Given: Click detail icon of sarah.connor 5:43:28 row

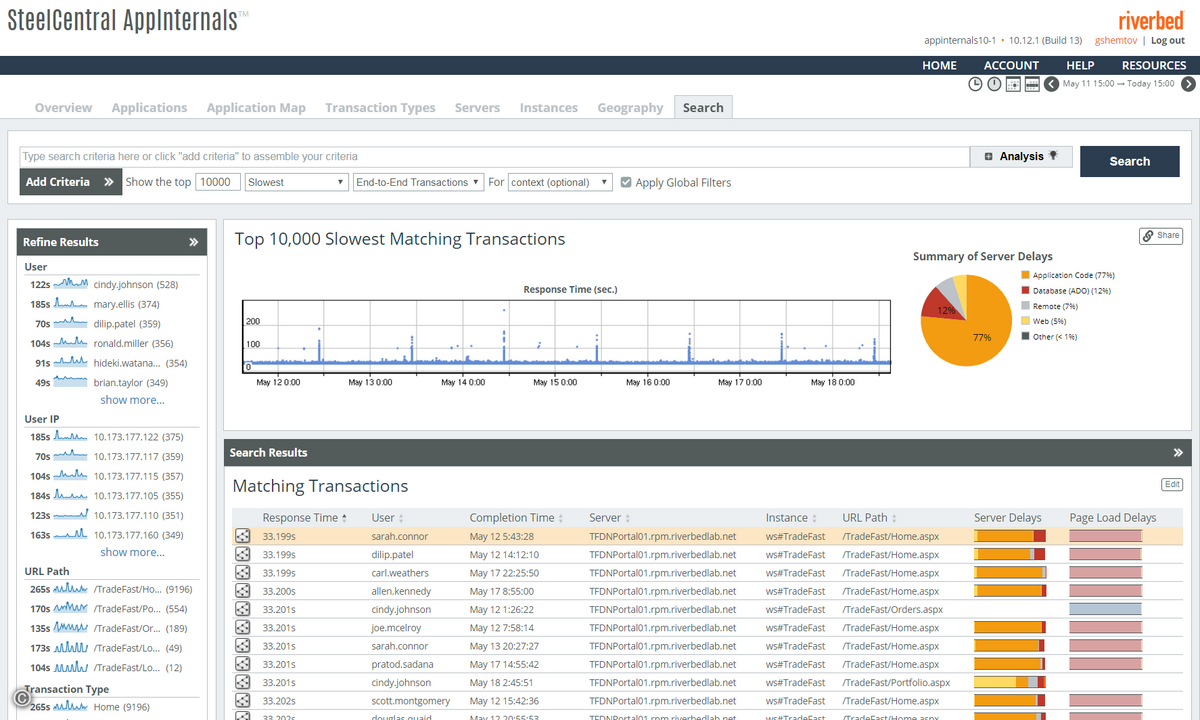Looking at the screenshot, I should 242,536.
